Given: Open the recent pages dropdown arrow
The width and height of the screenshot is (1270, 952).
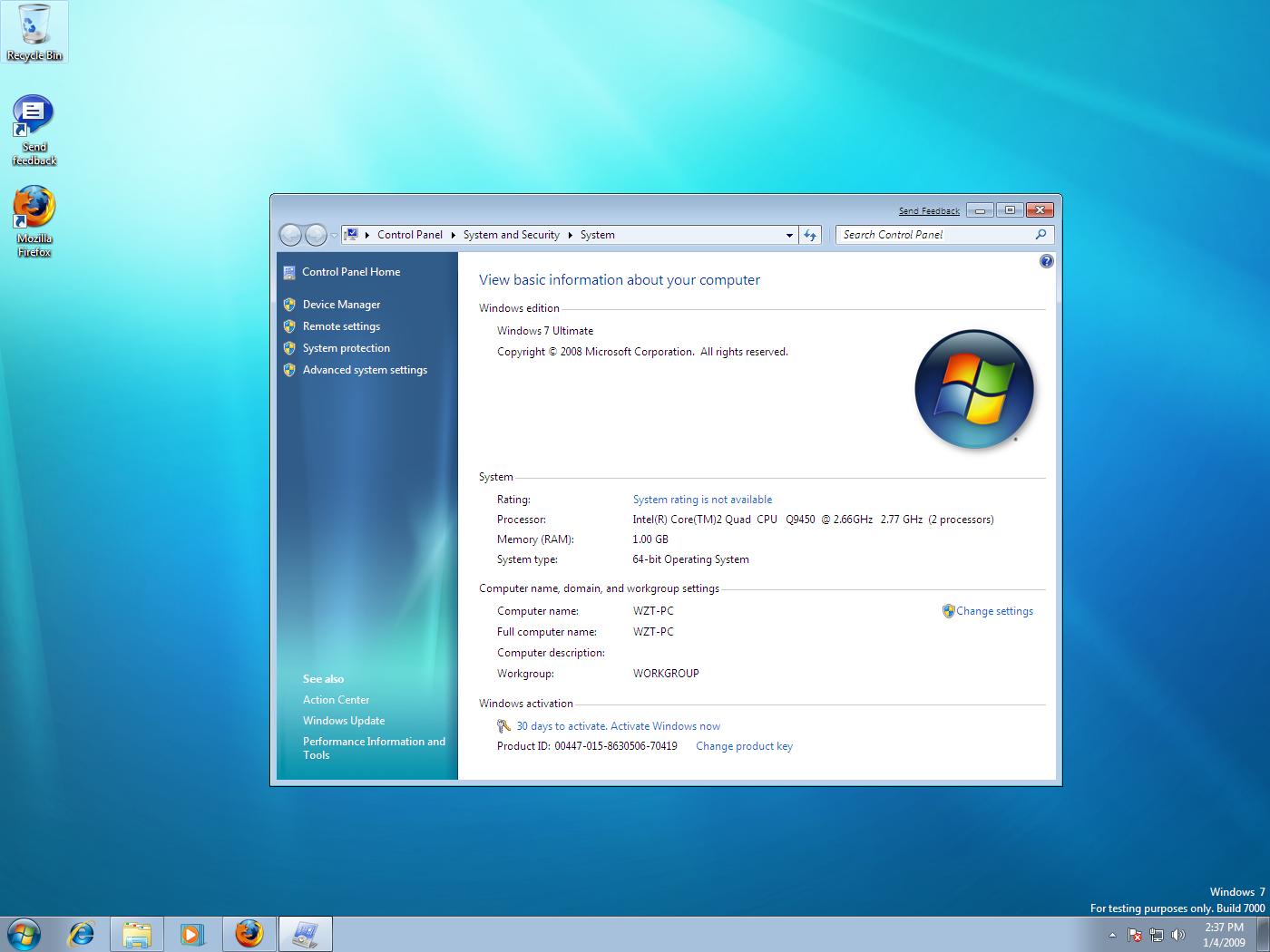Looking at the screenshot, I should click(x=334, y=235).
